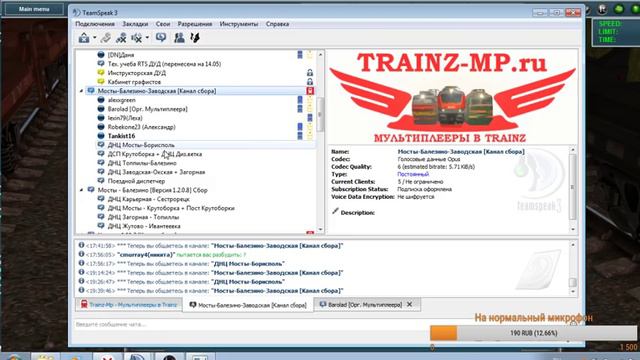This screenshot has width=640, height=360.
Task: Open the Справка menu
Action: coord(278,24)
